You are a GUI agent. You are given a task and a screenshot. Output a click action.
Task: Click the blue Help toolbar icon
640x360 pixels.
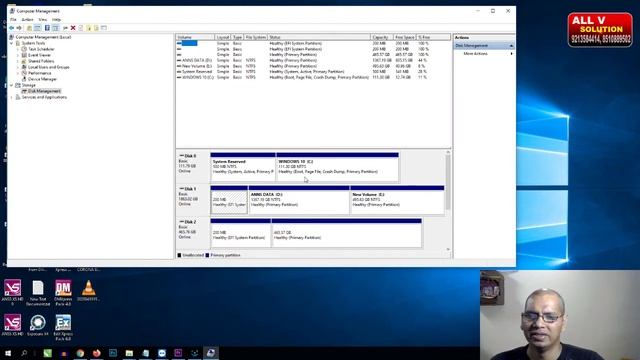47,28
